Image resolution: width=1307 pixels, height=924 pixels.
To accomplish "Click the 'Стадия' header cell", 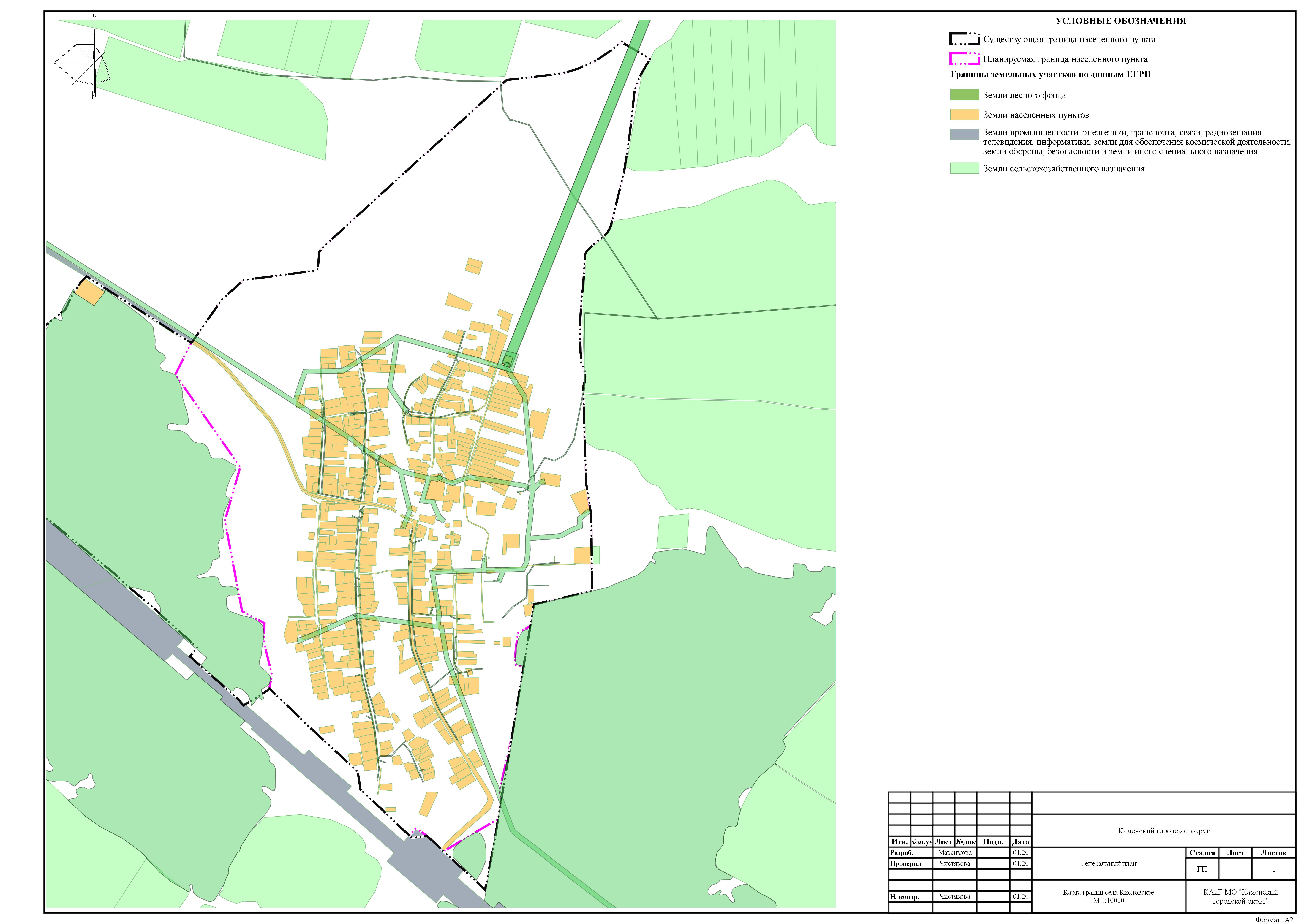I will (1202, 853).
